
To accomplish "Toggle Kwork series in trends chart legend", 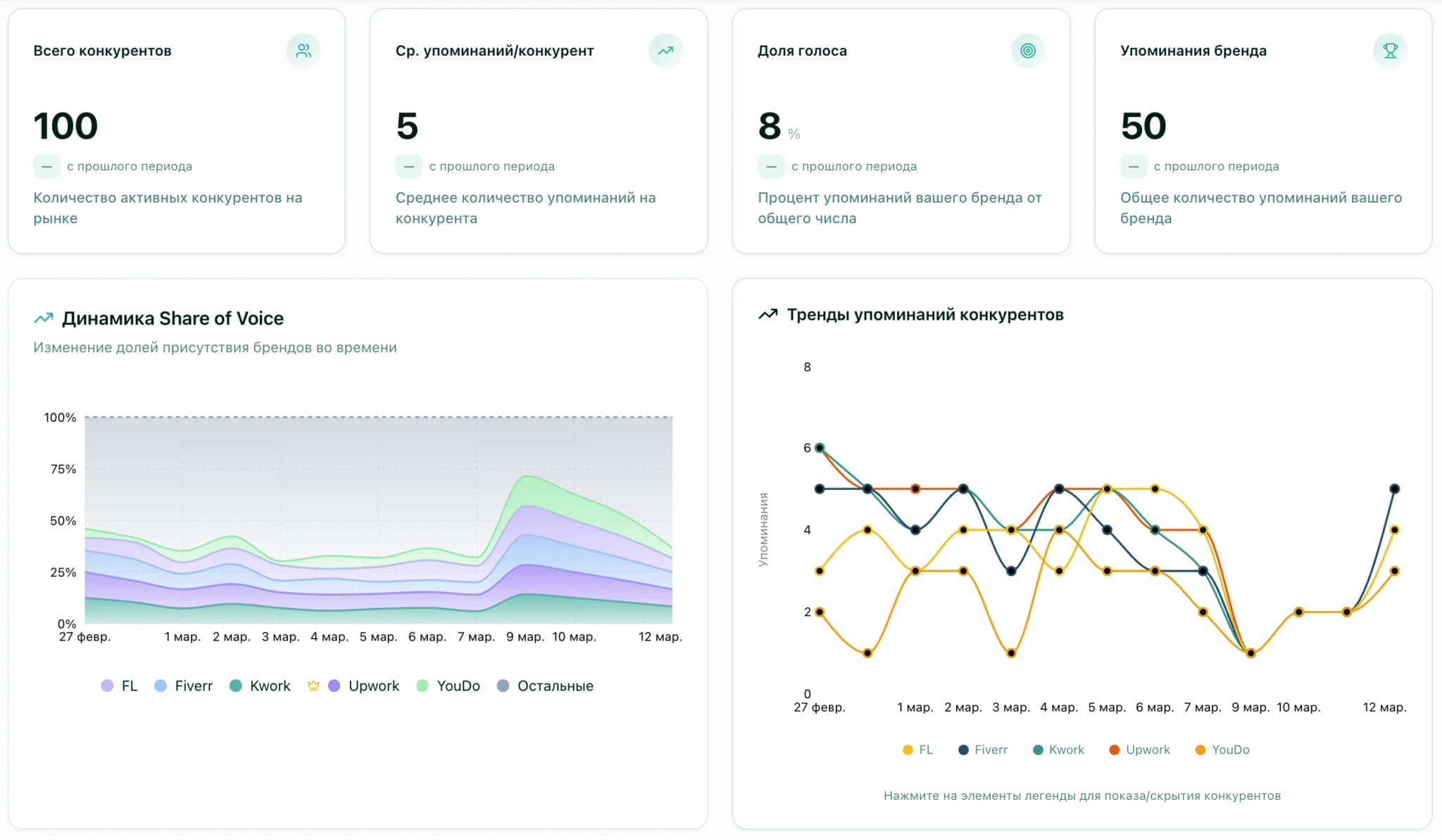I will click(1058, 750).
